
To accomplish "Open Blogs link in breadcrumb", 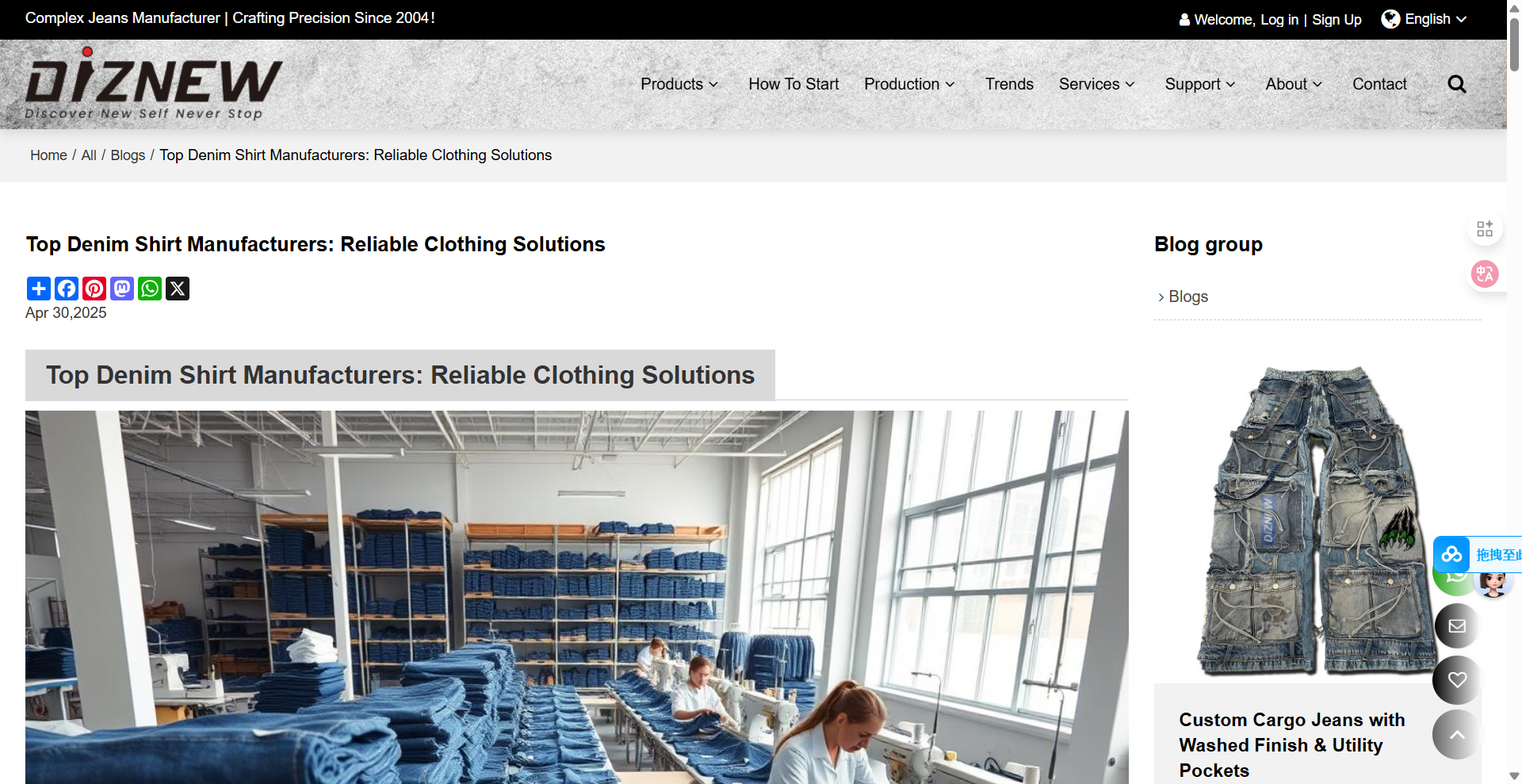I will coord(128,155).
